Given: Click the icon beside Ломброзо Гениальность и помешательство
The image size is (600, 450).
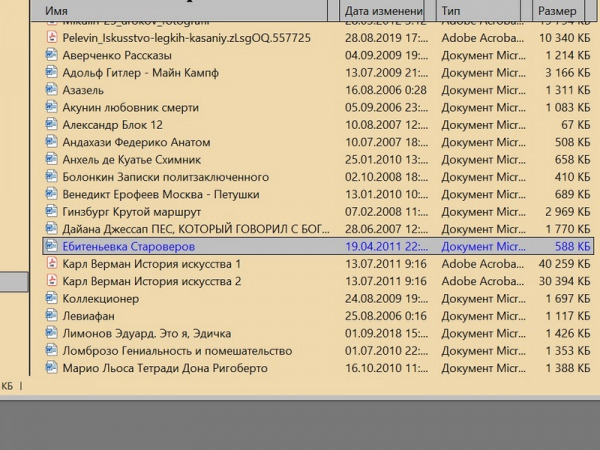Looking at the screenshot, I should click(x=51, y=351).
